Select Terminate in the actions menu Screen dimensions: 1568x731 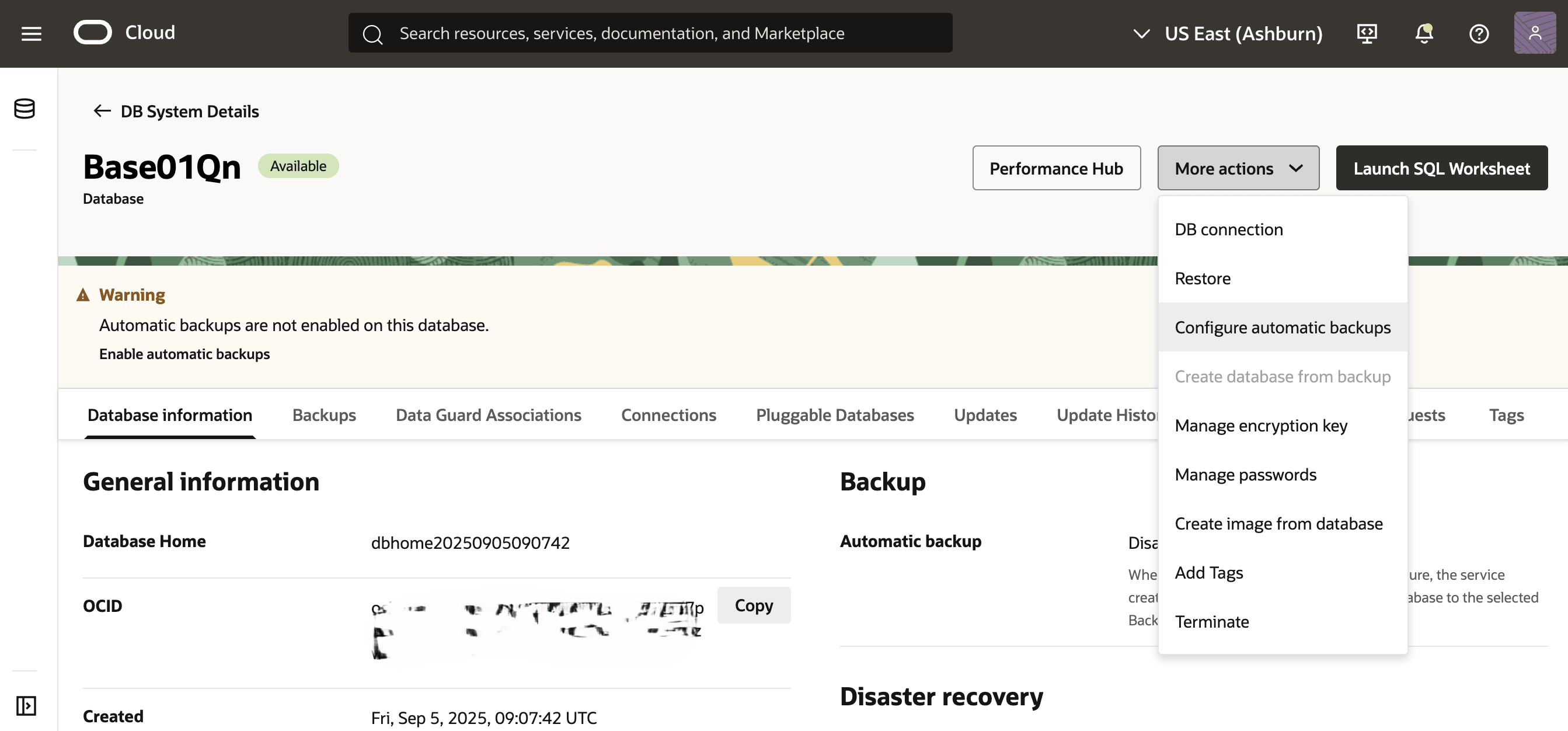tap(1212, 621)
